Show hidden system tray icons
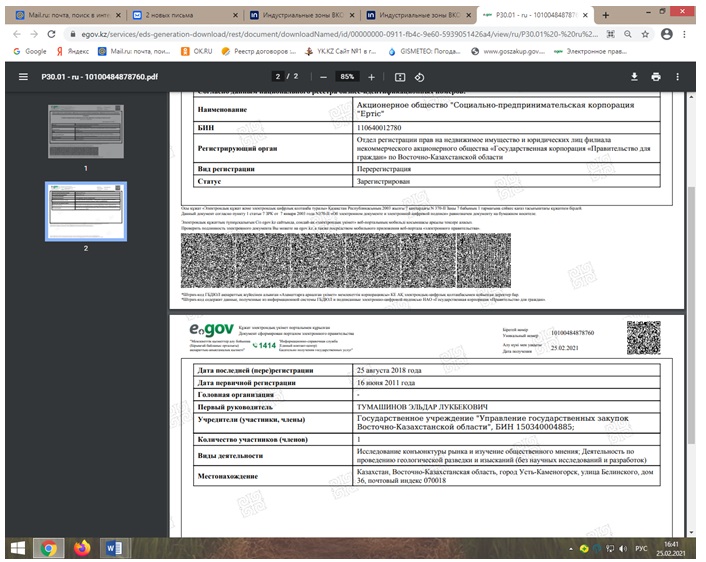 pos(571,548)
